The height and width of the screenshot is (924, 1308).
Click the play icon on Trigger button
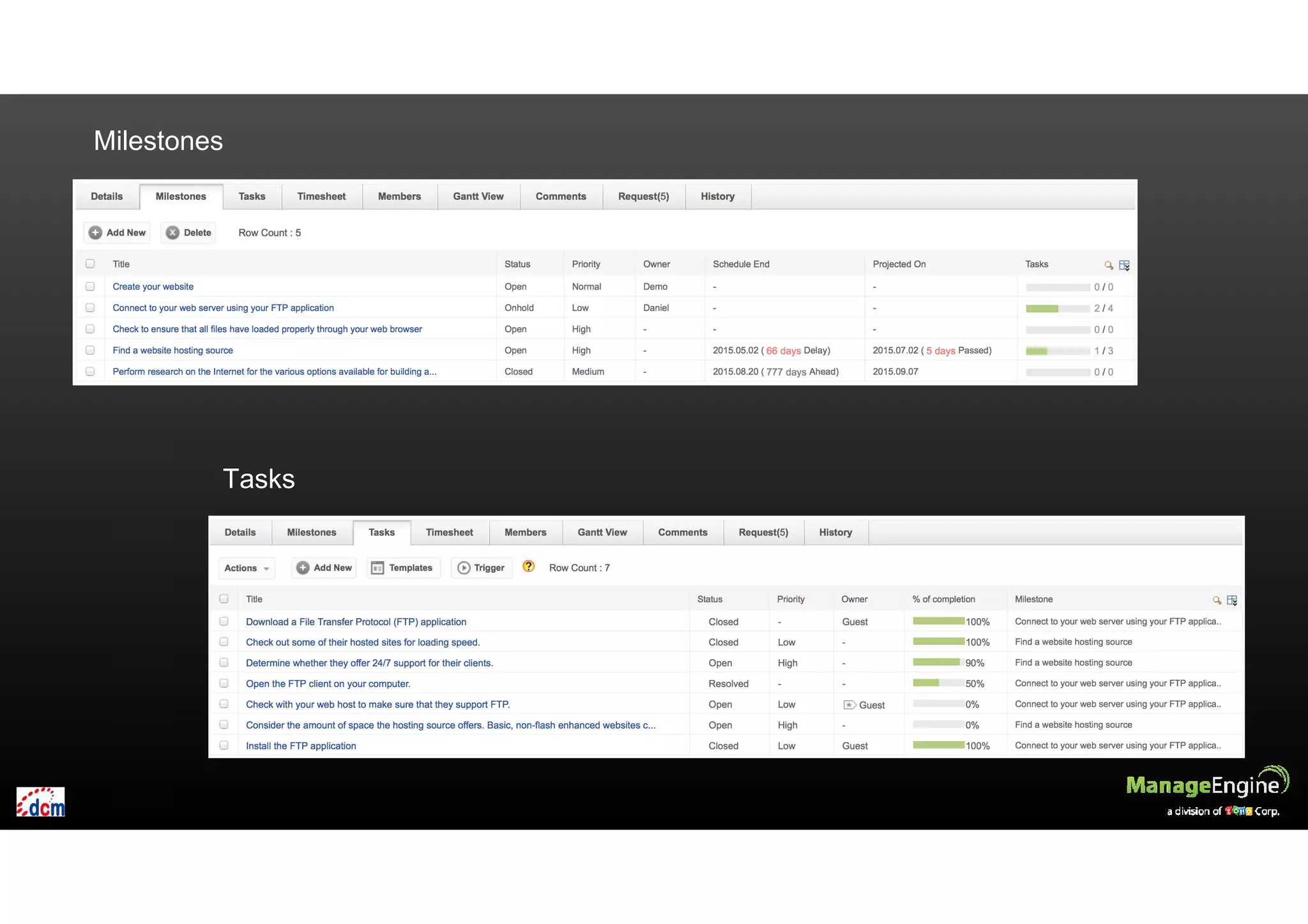[x=464, y=568]
